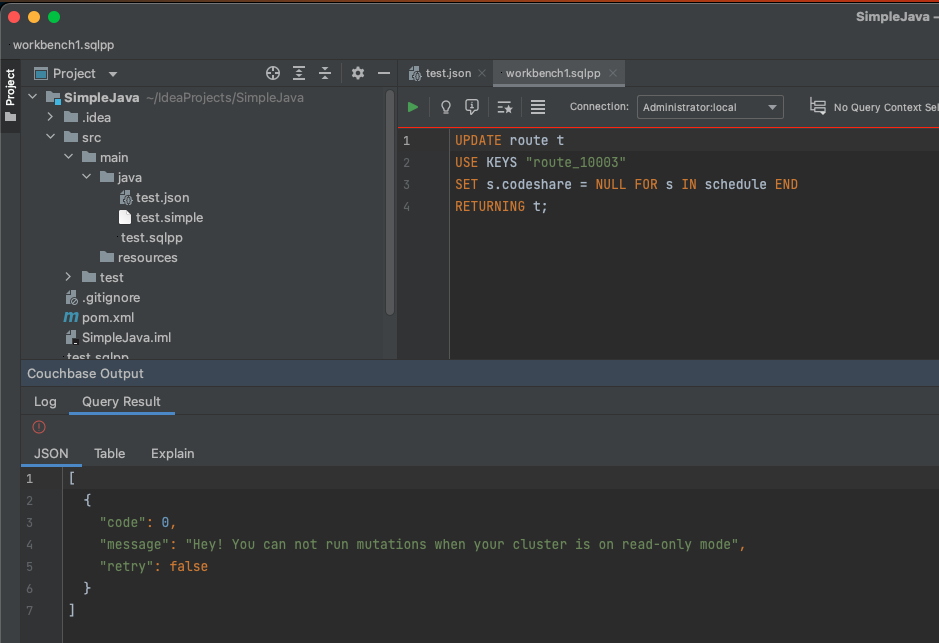Close the workbench1.sqlpp editor tab
The image size is (939, 643).
[613, 73]
